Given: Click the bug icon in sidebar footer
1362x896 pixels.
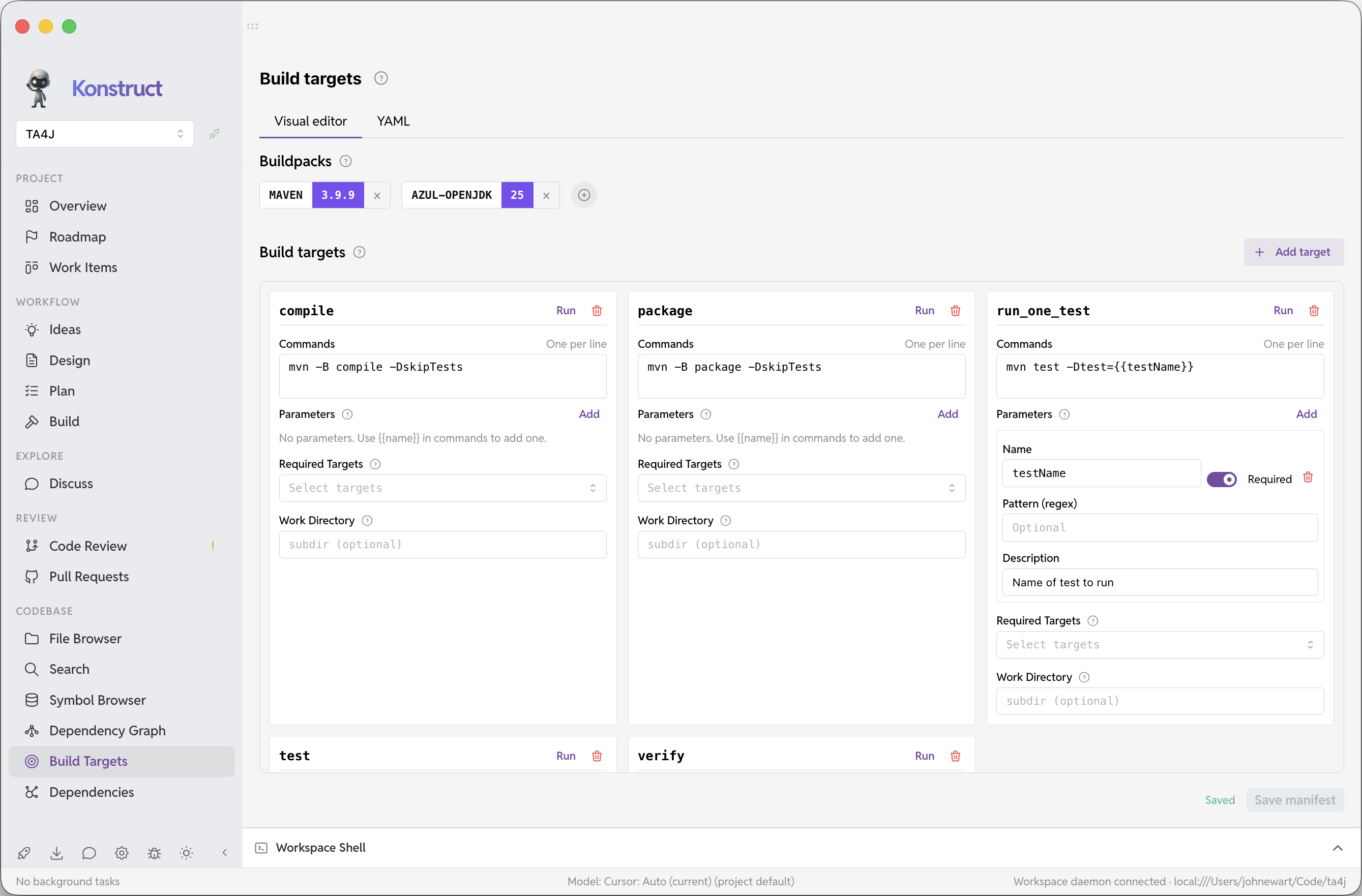Looking at the screenshot, I should [x=154, y=853].
